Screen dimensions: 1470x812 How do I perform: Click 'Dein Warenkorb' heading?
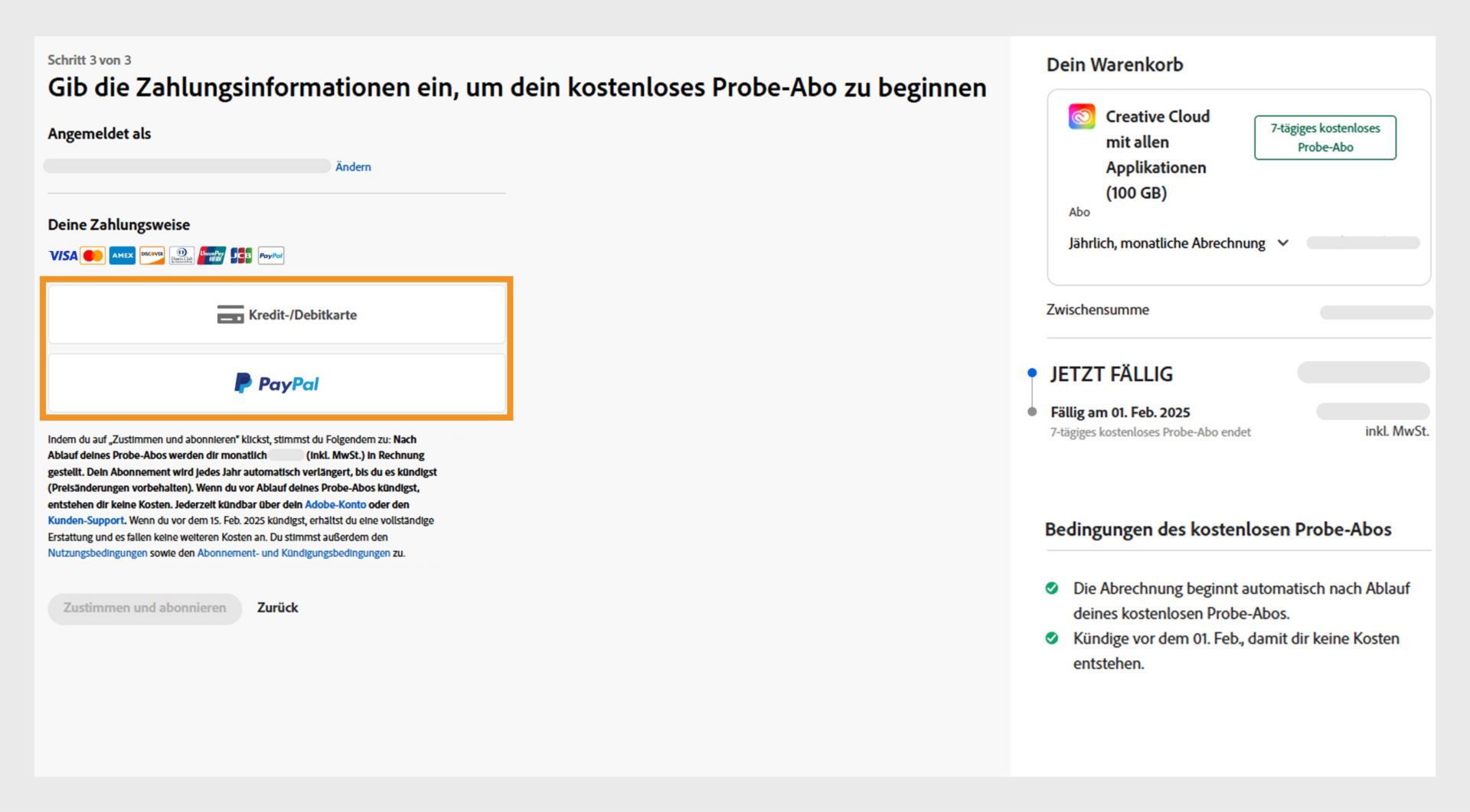click(x=1115, y=65)
